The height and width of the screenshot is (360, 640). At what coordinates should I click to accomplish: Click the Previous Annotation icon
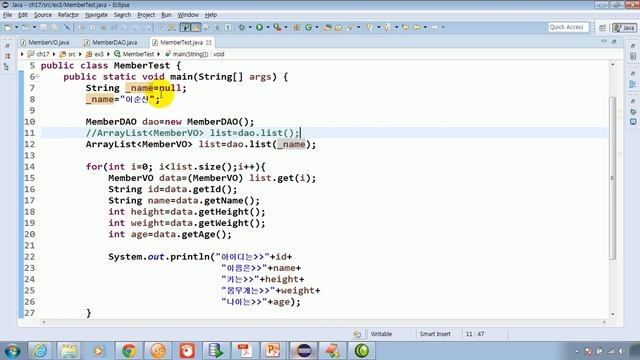pos(387,27)
